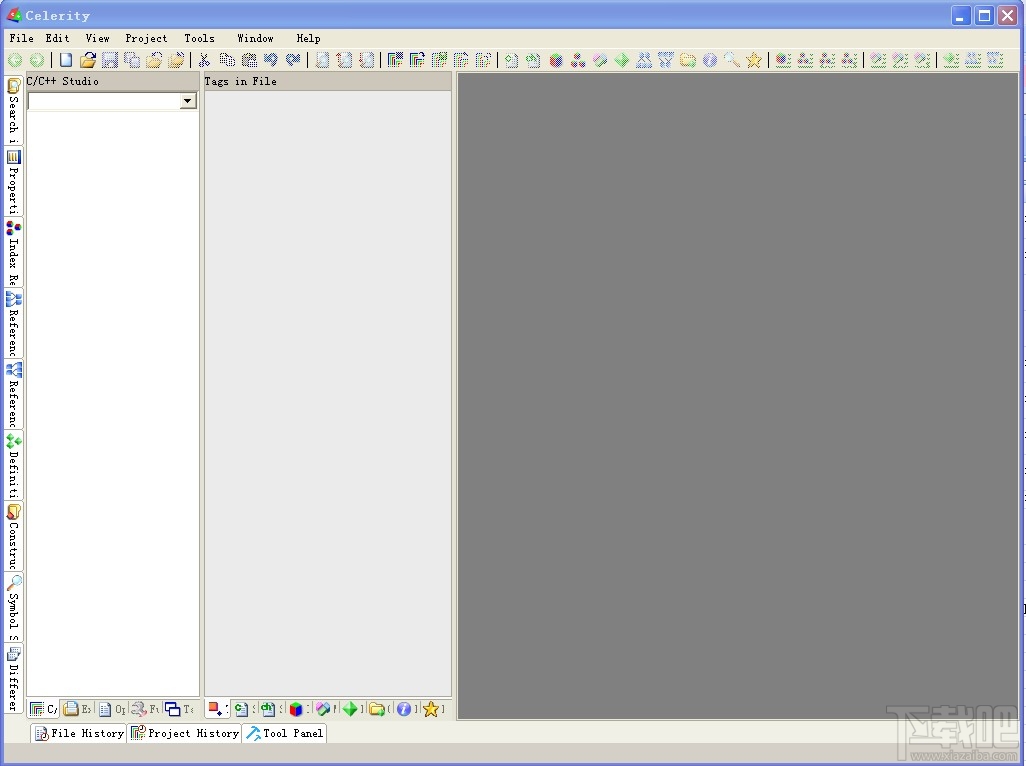Select the yellow star tab under Tags panel
The height and width of the screenshot is (766, 1026).
pos(434,709)
